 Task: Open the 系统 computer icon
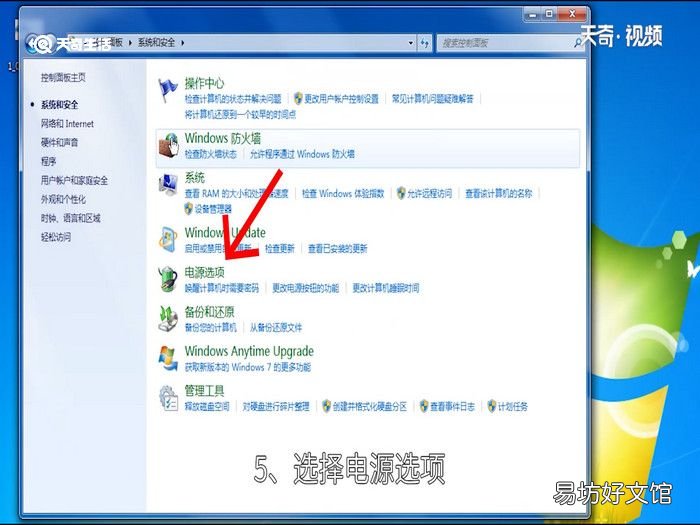(x=168, y=184)
